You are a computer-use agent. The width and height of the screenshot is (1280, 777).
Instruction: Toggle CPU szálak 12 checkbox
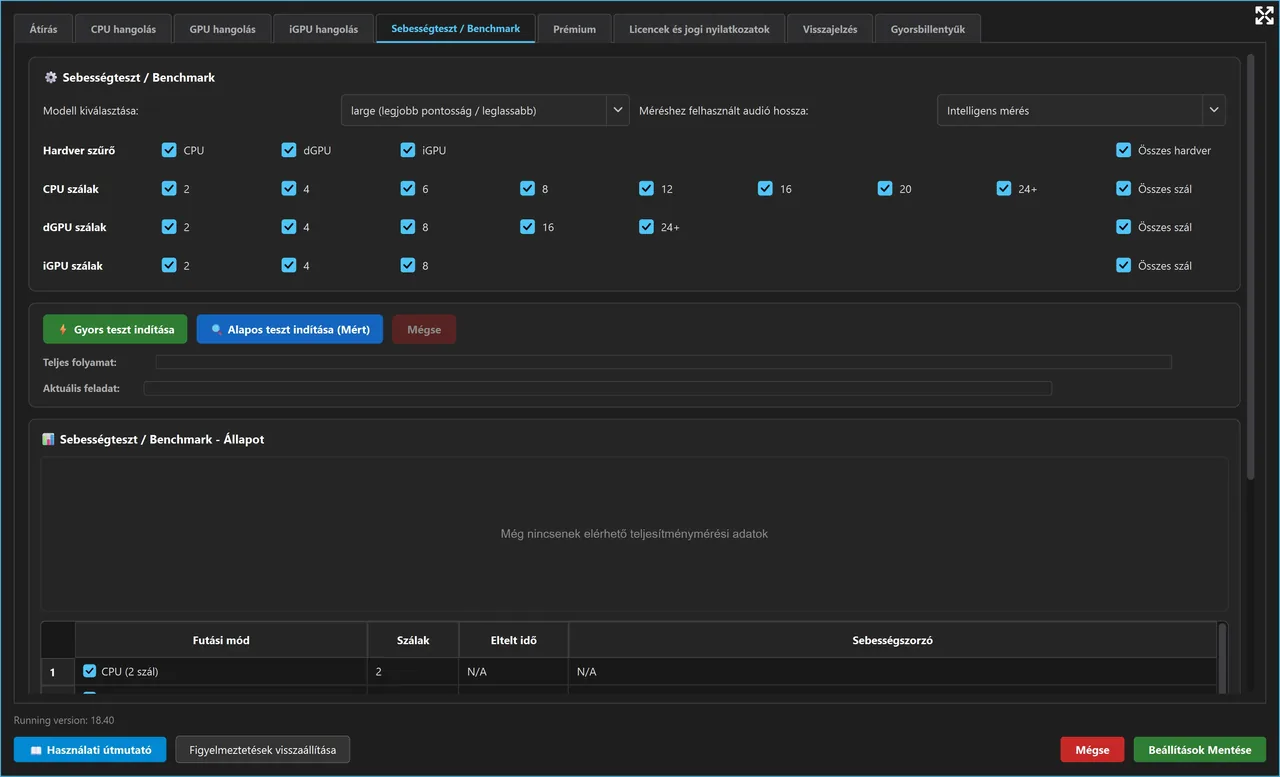pyautogui.click(x=646, y=188)
